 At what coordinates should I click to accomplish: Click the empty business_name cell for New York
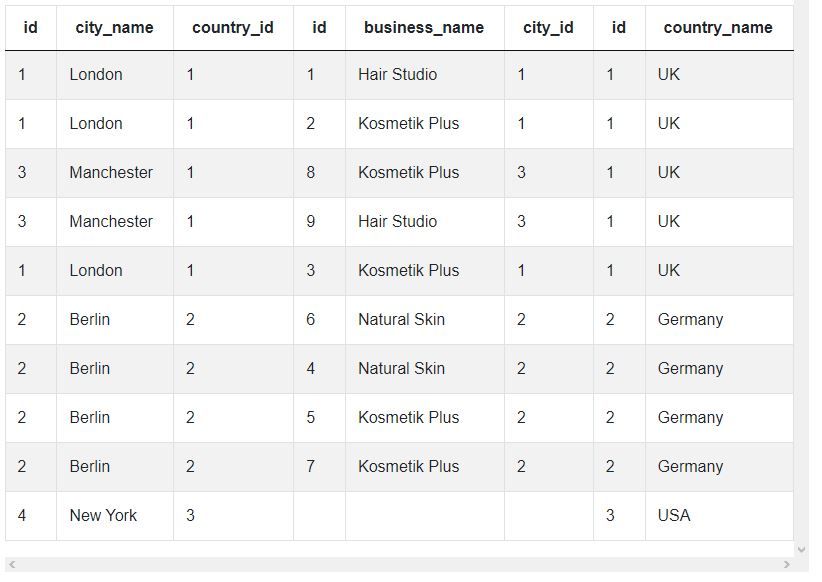click(x=424, y=516)
